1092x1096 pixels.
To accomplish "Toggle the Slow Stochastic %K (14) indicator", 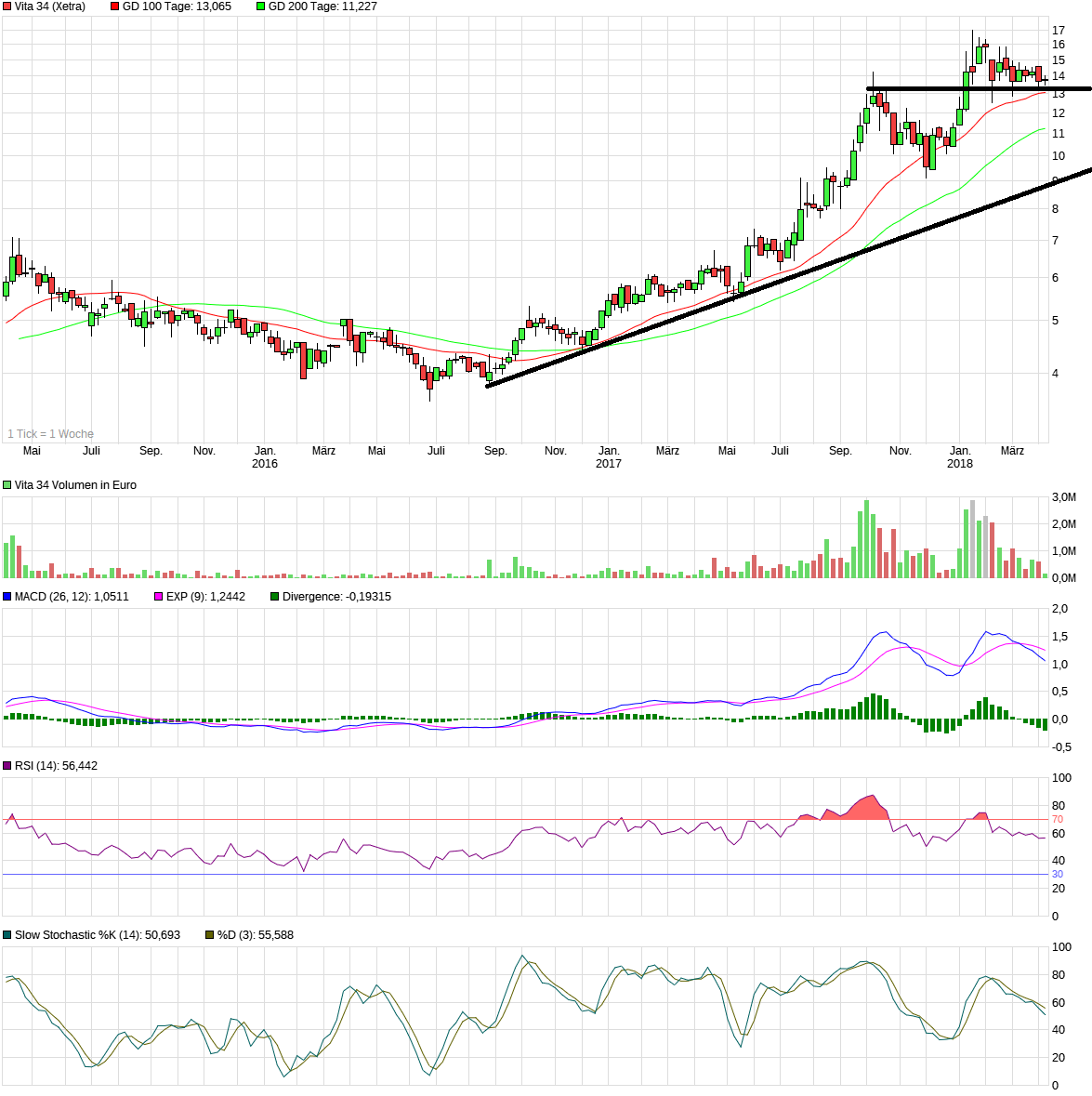I will click(7, 934).
